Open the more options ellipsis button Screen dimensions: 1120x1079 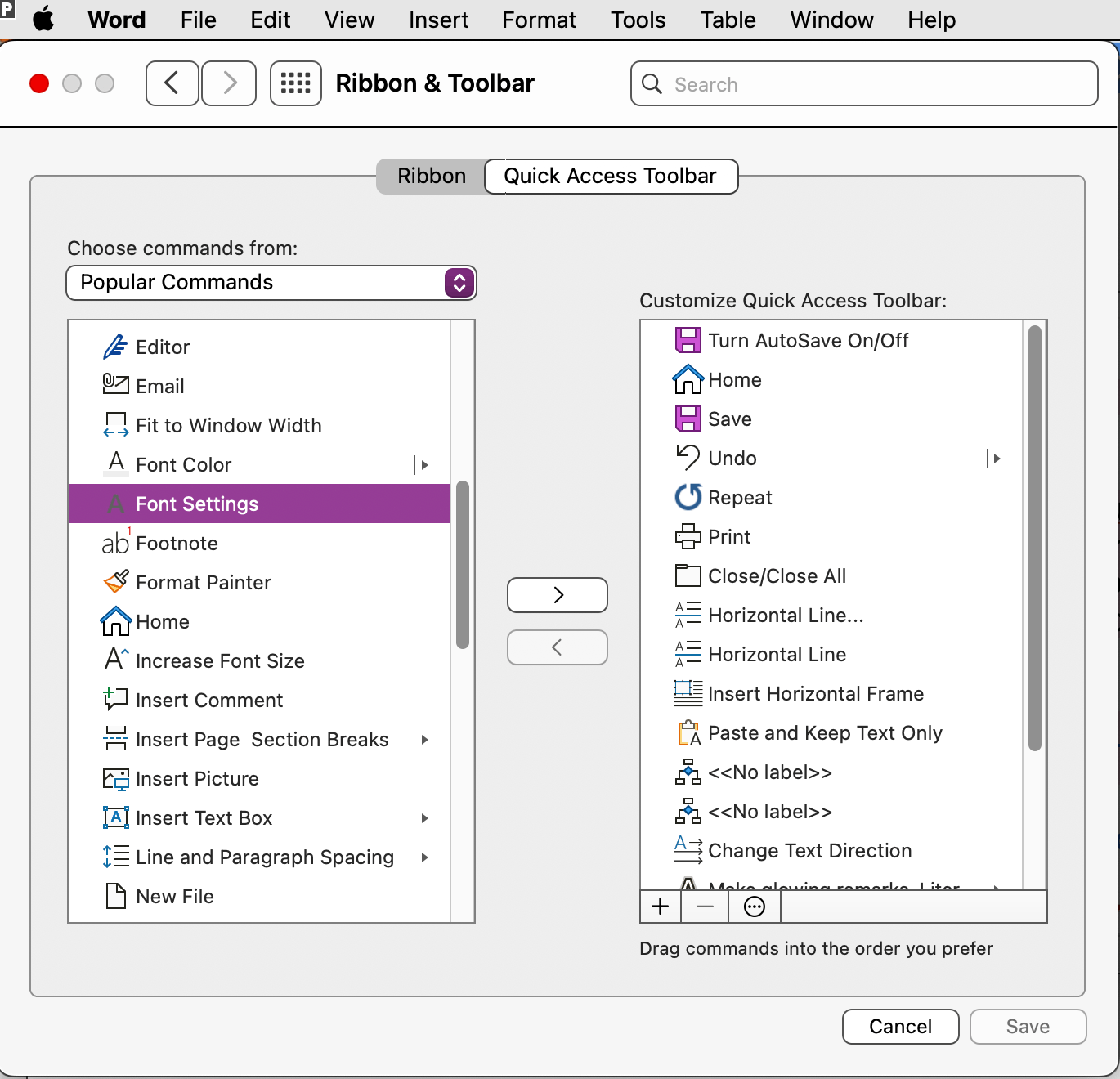point(755,907)
